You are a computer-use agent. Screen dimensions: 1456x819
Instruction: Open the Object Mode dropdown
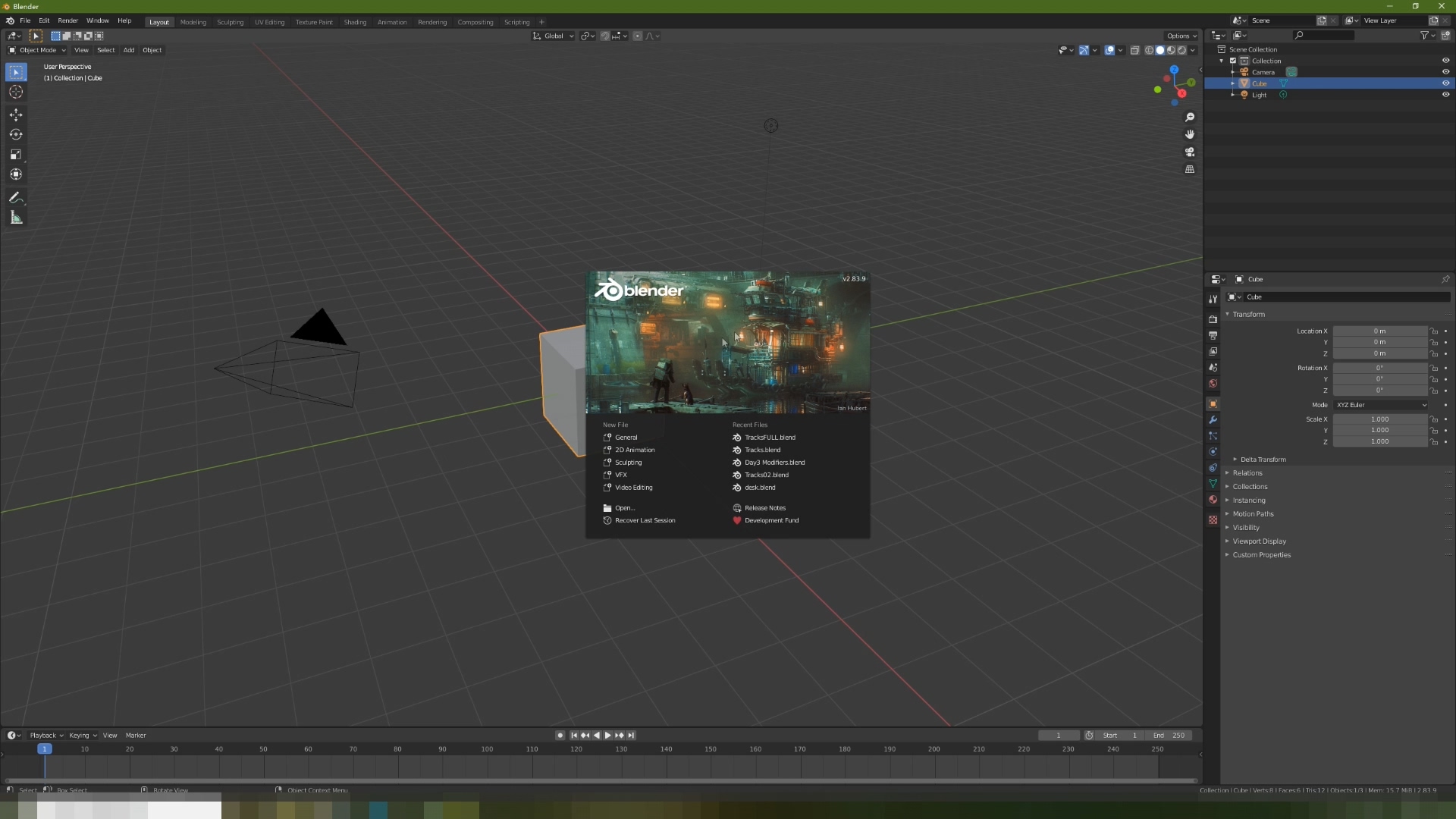(x=37, y=50)
